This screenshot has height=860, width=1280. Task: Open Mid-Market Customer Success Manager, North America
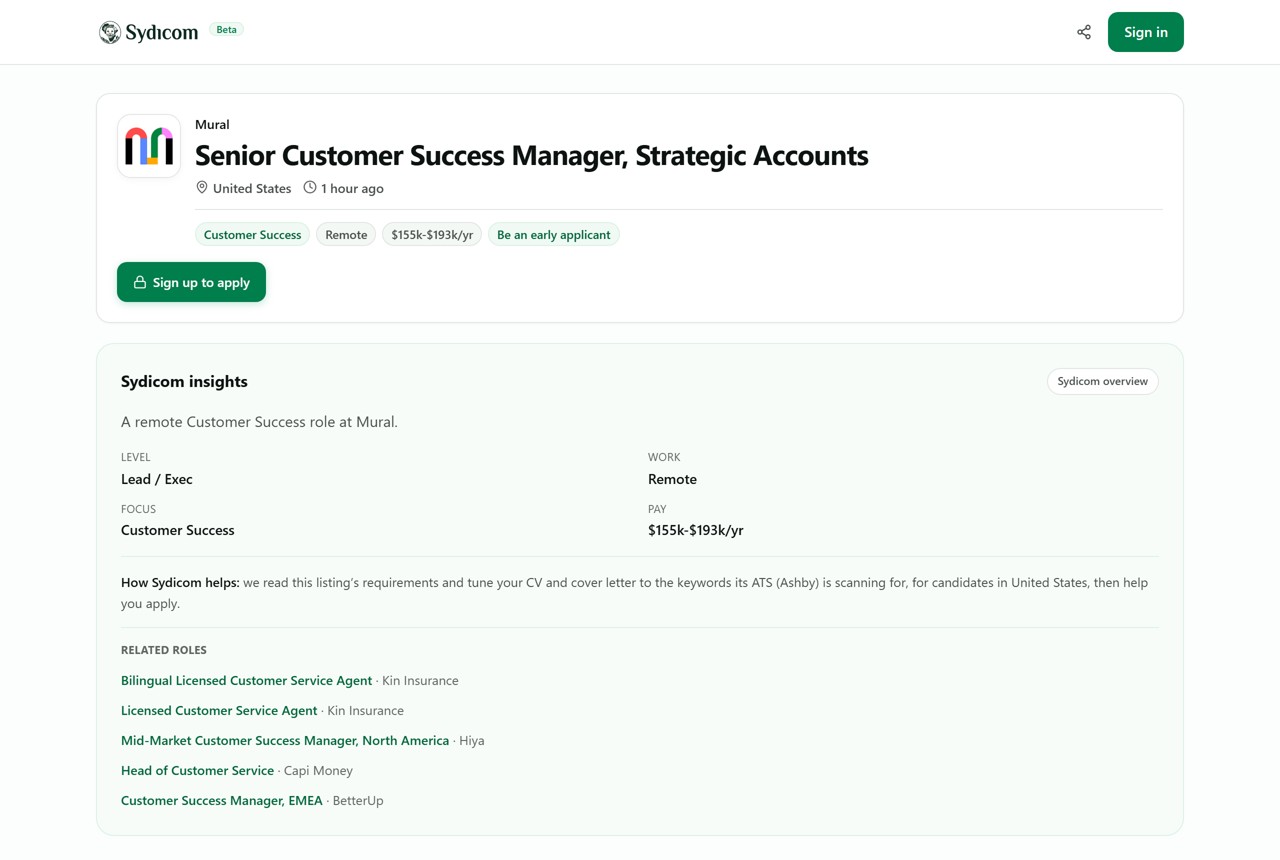[x=285, y=740]
